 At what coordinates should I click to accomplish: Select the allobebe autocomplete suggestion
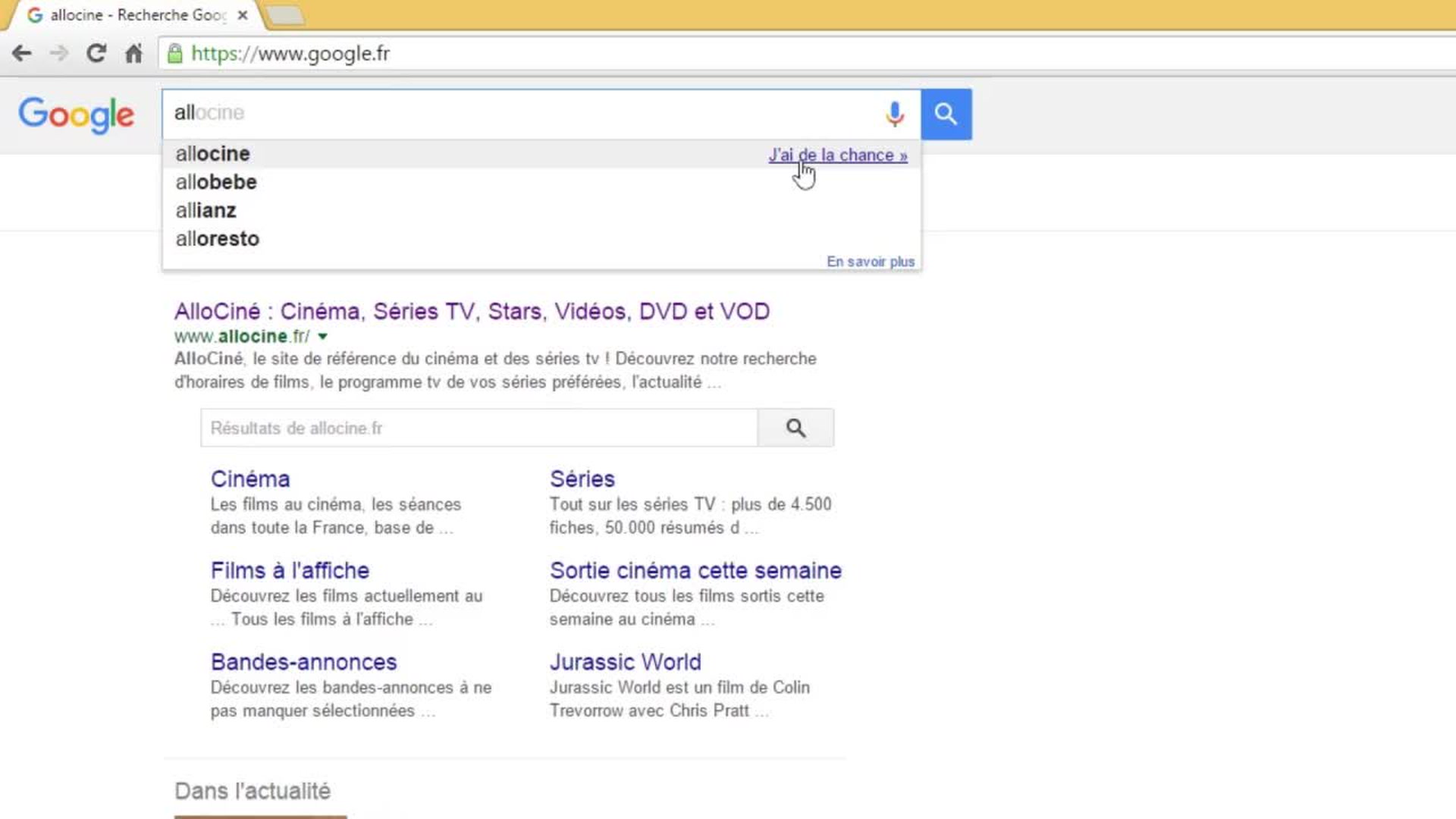coord(216,182)
